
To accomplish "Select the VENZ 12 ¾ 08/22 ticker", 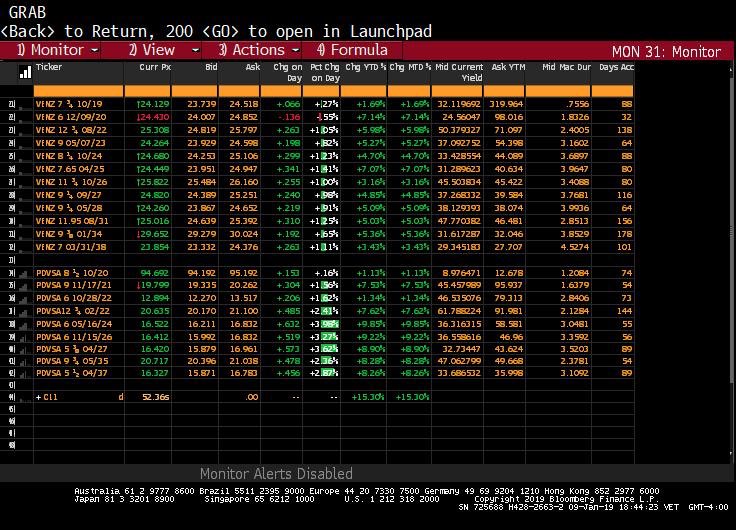I will [x=71, y=130].
